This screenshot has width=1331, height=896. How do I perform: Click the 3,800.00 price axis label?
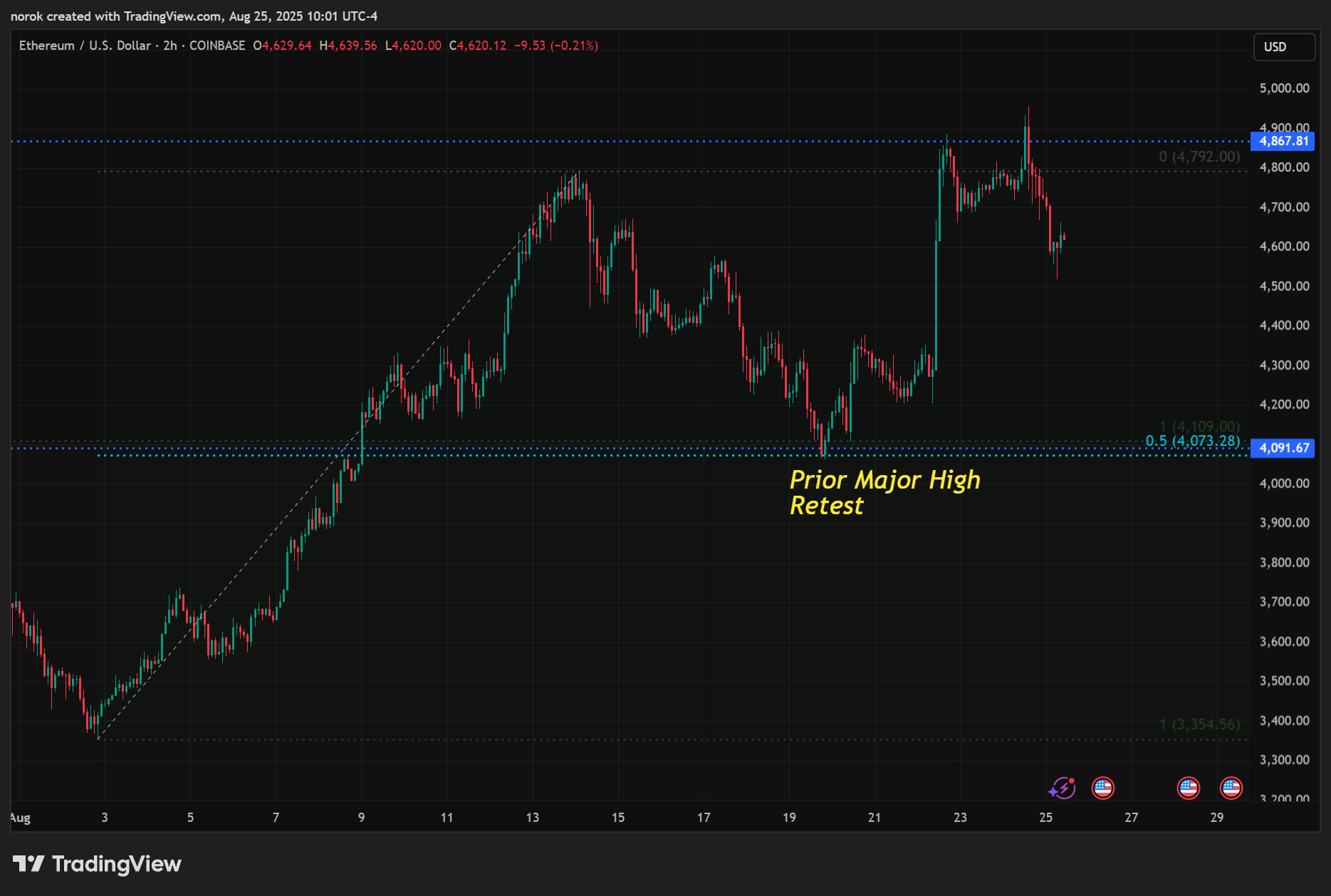pyautogui.click(x=1284, y=563)
